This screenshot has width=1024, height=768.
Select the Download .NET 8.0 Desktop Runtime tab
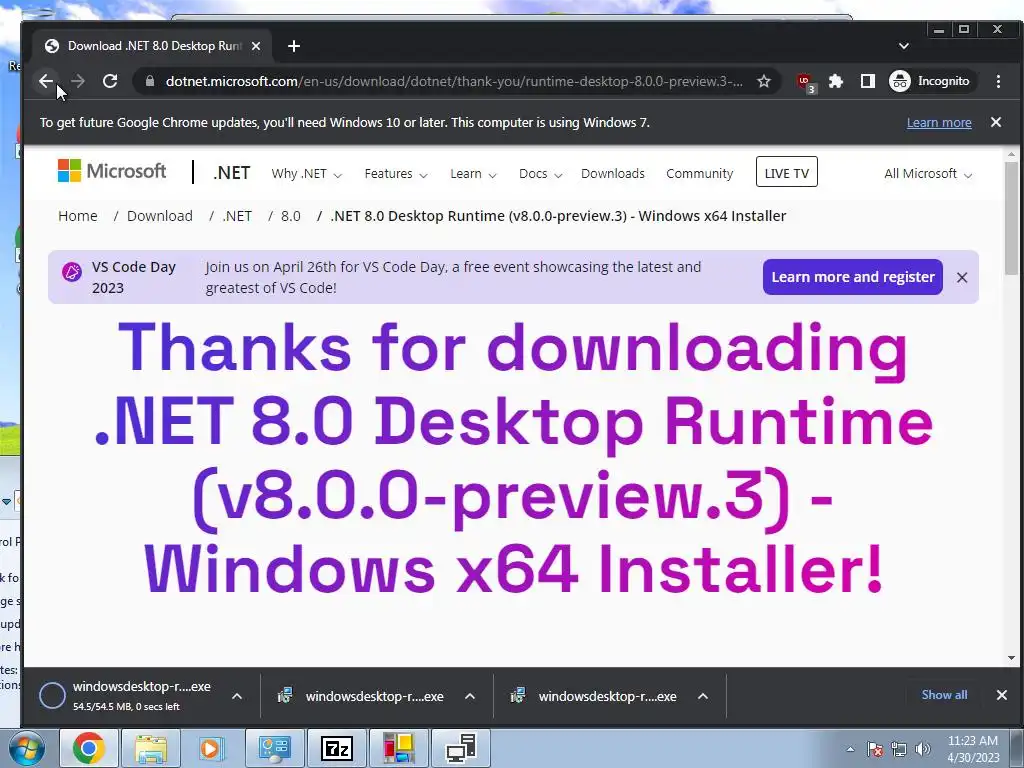tap(153, 46)
